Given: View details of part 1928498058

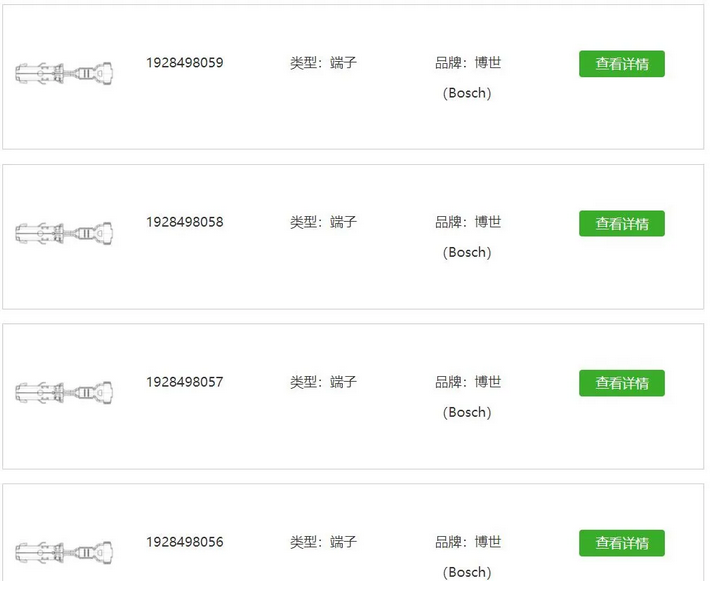Looking at the screenshot, I should (x=621, y=224).
